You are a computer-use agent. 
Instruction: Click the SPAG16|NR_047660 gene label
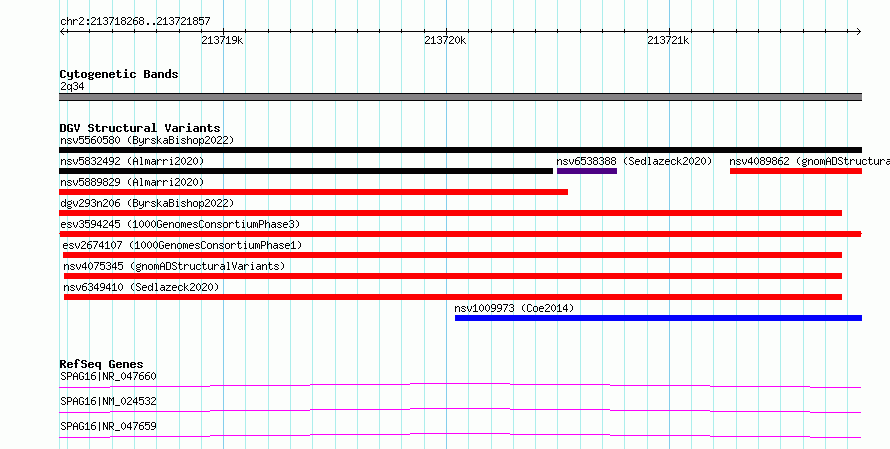click(108, 376)
